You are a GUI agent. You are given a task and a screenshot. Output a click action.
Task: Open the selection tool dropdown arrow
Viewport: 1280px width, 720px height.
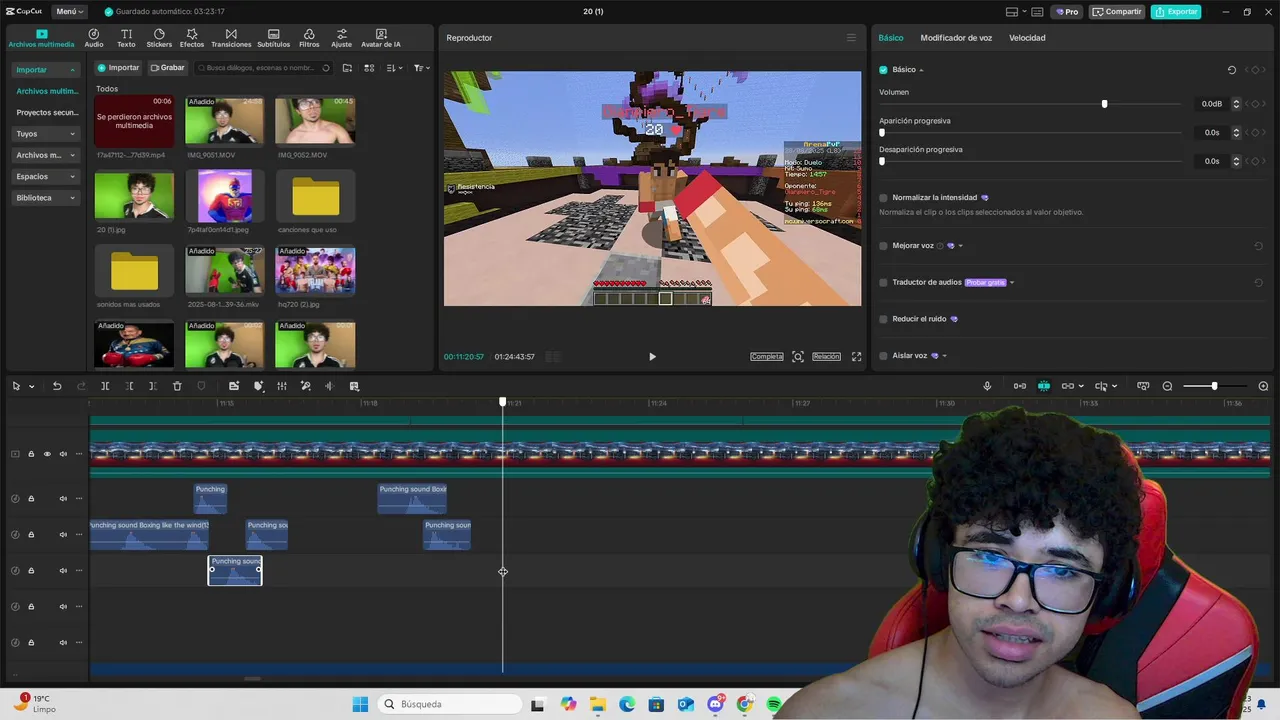[32, 387]
